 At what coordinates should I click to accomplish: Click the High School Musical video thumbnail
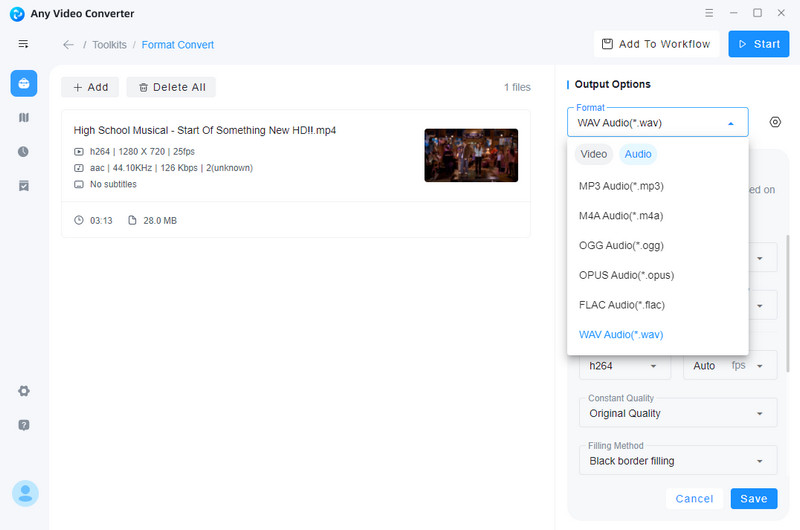point(471,155)
